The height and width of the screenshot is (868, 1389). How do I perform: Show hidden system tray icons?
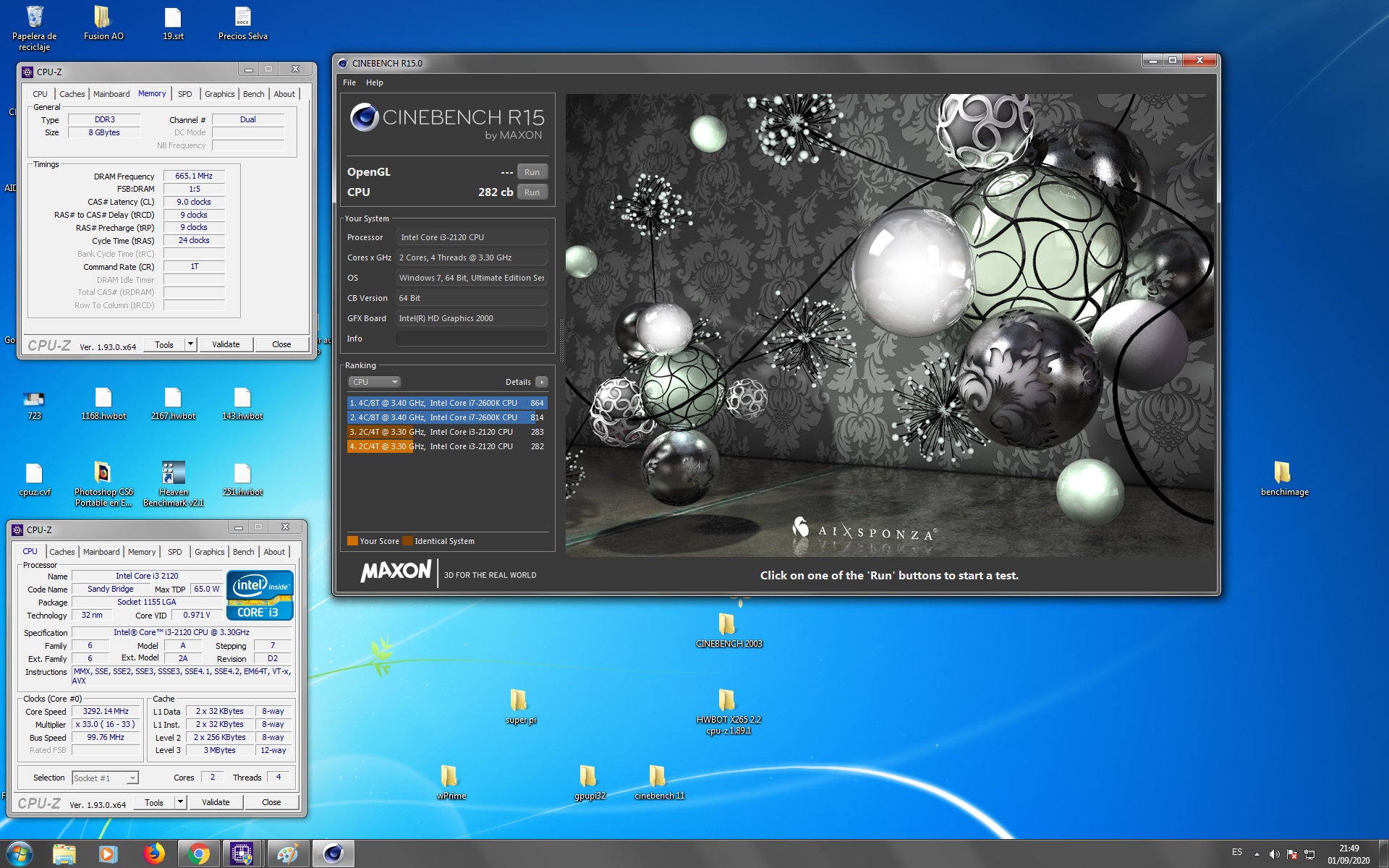(1257, 854)
